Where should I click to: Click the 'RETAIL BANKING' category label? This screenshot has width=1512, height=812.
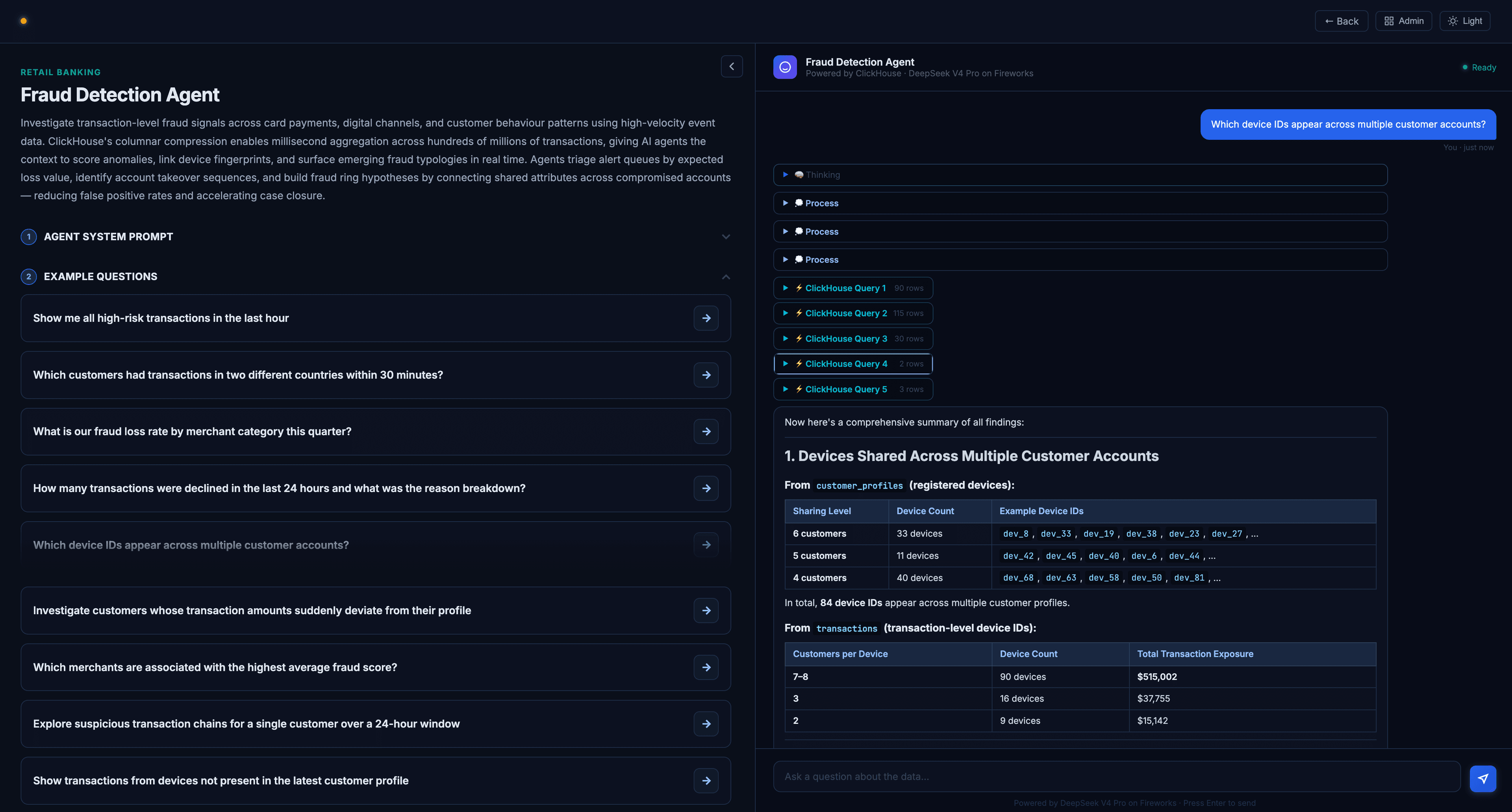point(61,72)
